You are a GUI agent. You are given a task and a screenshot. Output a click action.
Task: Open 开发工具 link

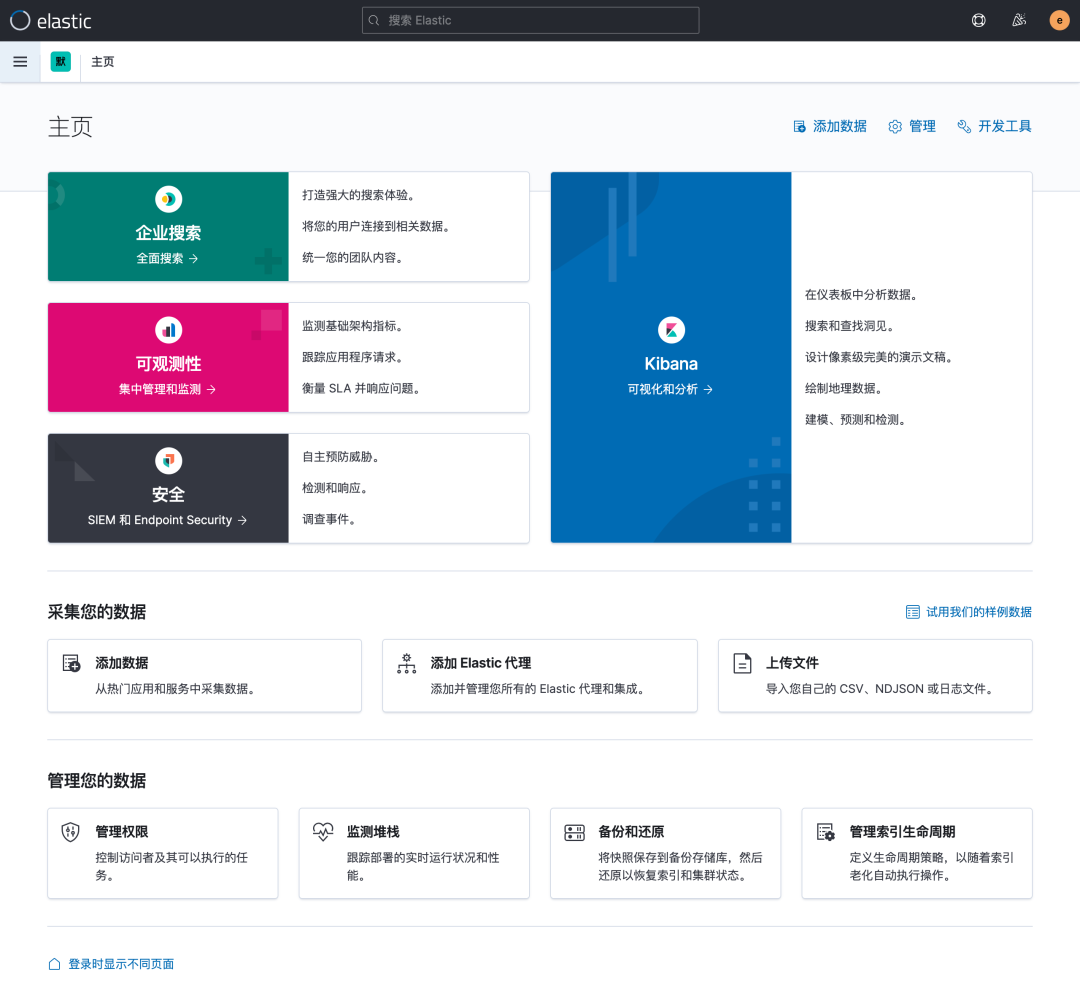995,126
